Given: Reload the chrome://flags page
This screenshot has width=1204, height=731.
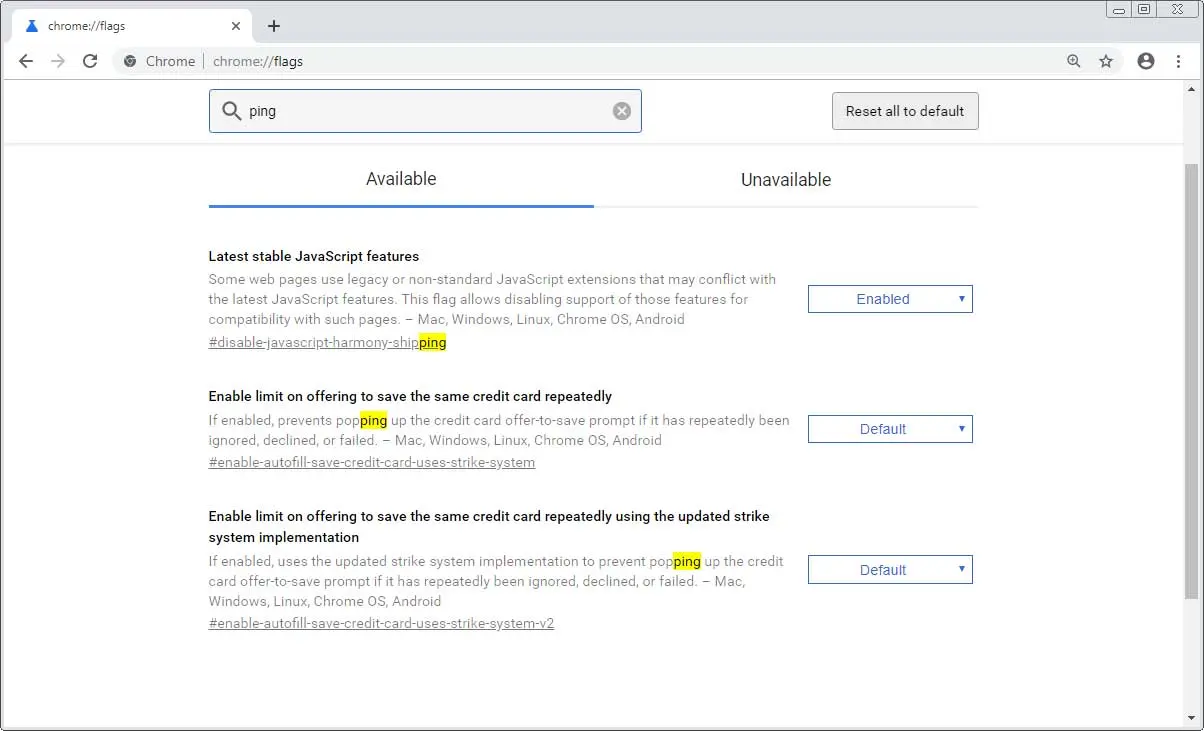Looking at the screenshot, I should tap(90, 61).
